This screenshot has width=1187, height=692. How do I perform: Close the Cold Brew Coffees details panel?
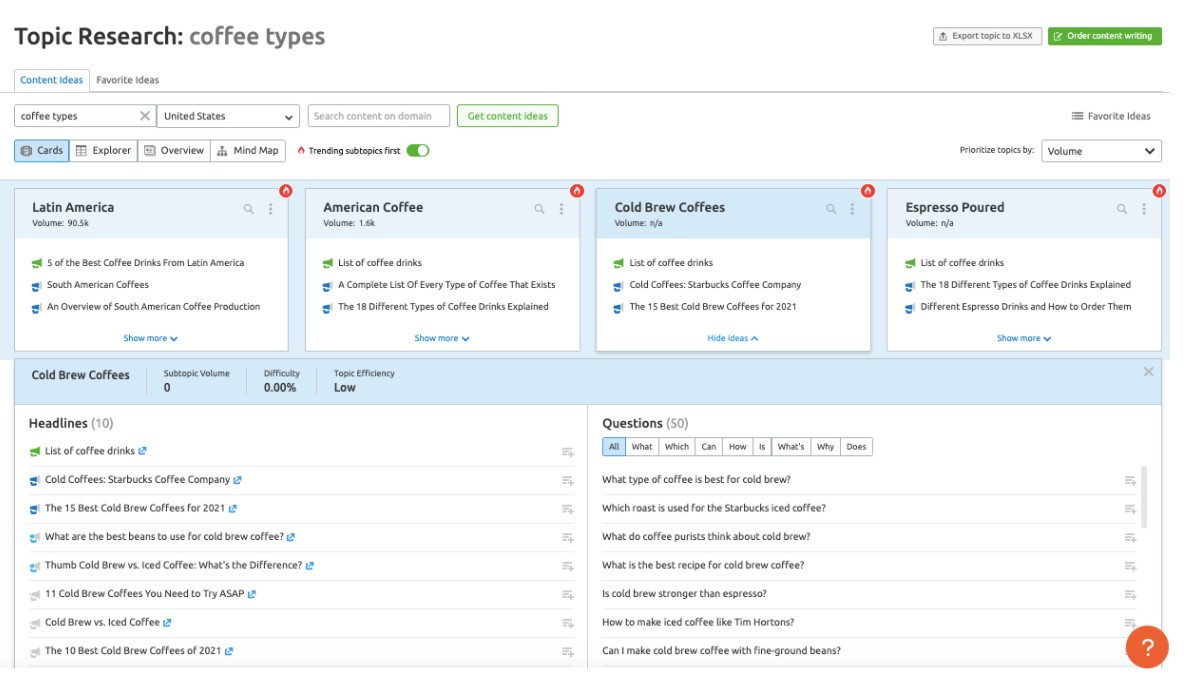tap(1148, 372)
